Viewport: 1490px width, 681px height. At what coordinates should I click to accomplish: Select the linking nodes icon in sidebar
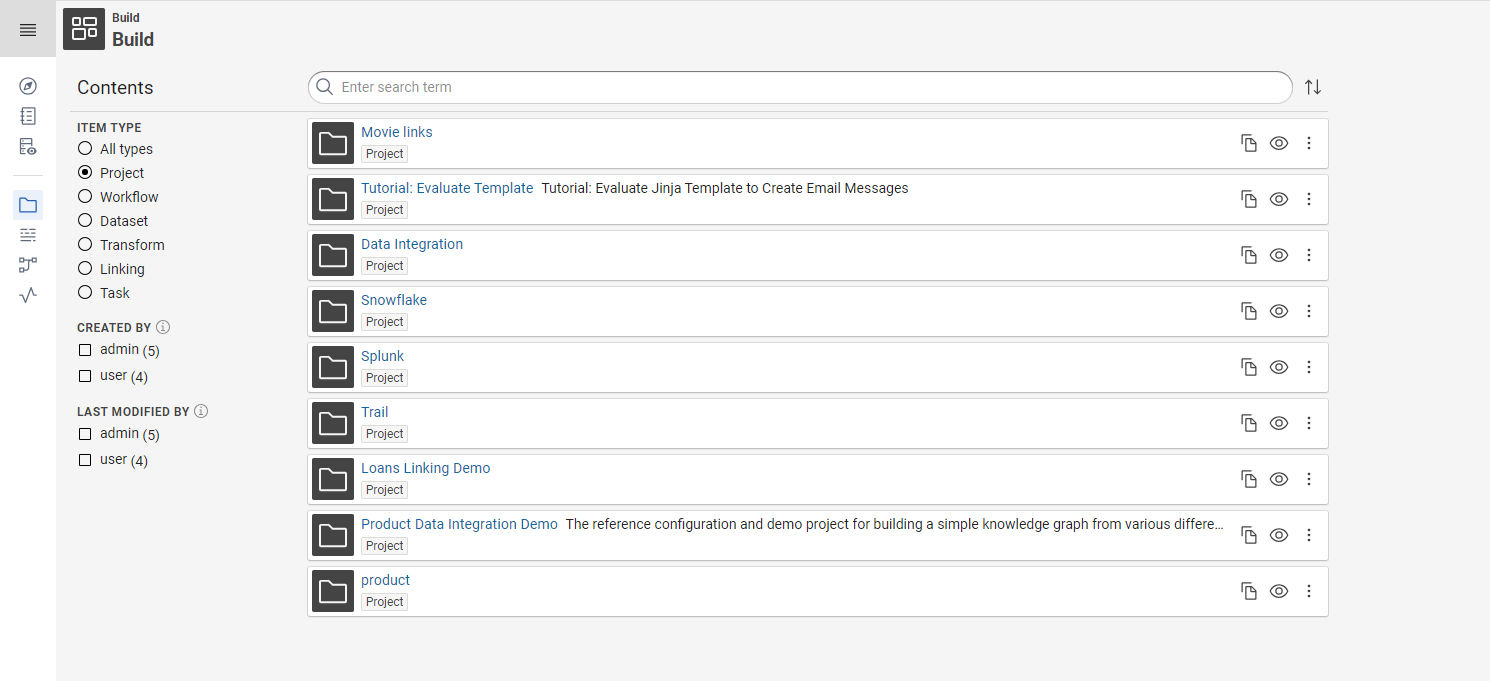pyautogui.click(x=27, y=264)
